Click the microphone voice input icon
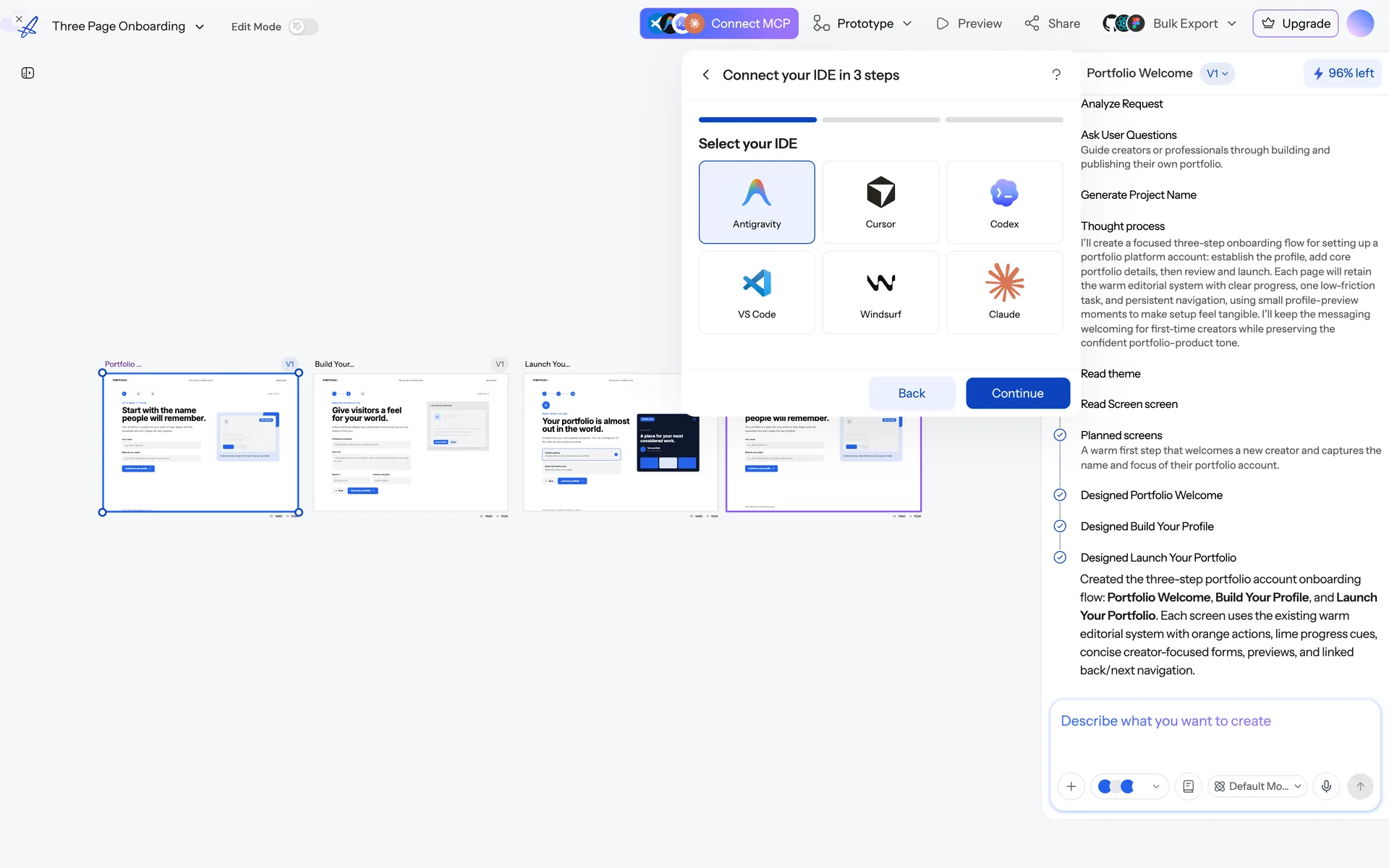 [1326, 786]
